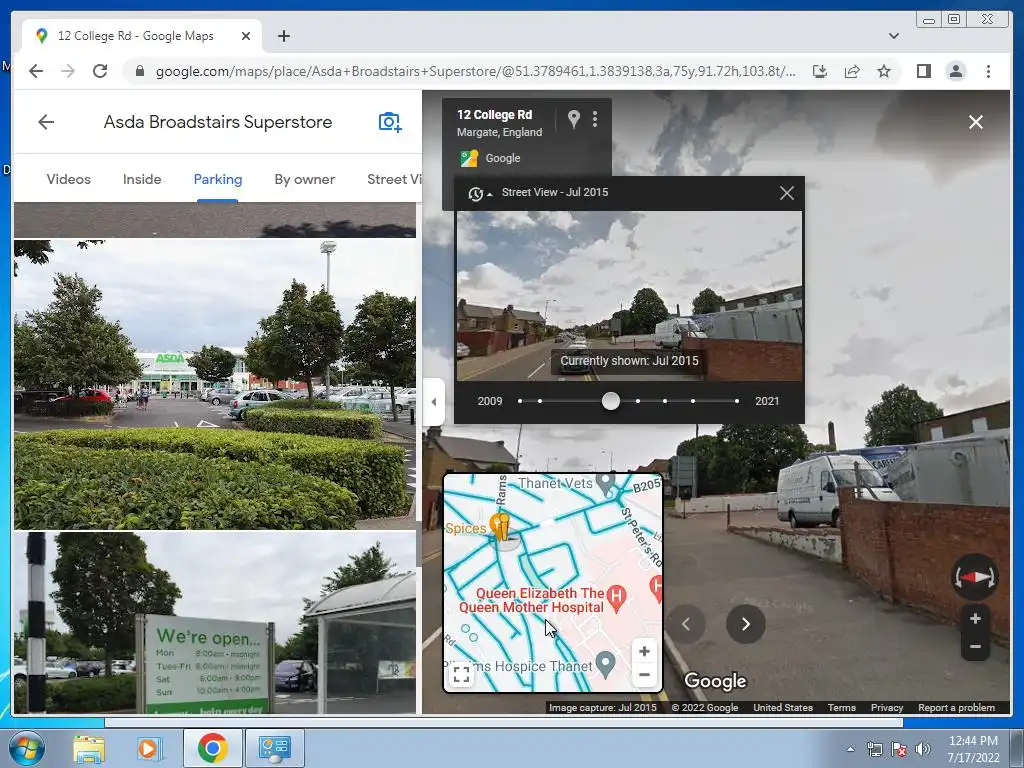This screenshot has height=768, width=1024.
Task: Expand the tab search chevron
Action: (x=894, y=36)
